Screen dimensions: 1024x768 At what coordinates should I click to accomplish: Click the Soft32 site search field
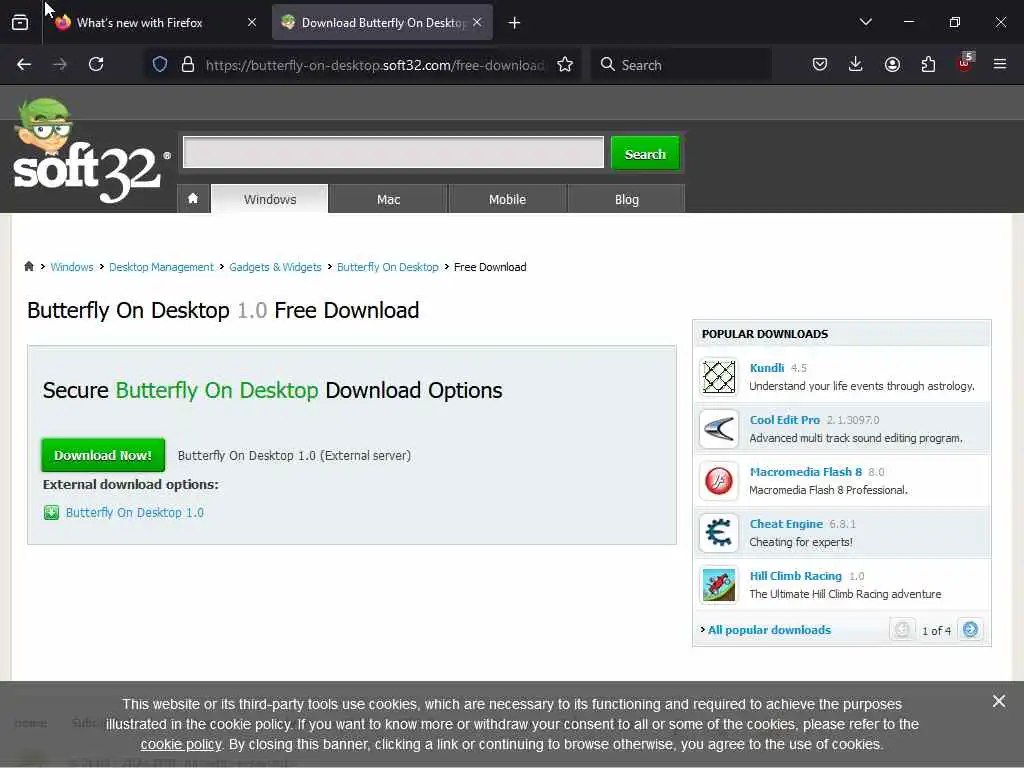(393, 152)
